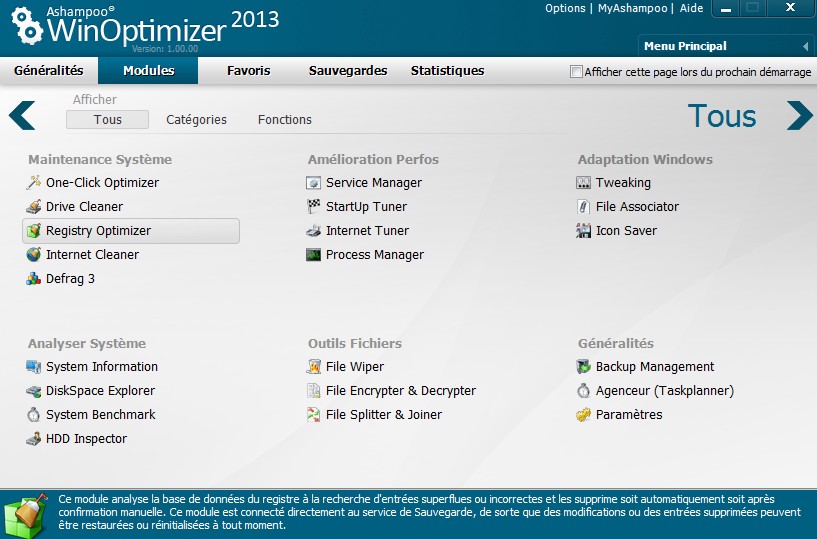817x539 pixels.
Task: Open File Wiper module label
Action: (355, 366)
